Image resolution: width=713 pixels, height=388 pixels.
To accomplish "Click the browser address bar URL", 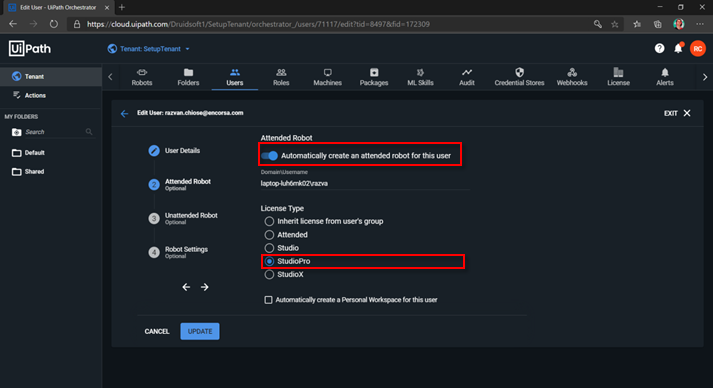I will tap(258, 24).
